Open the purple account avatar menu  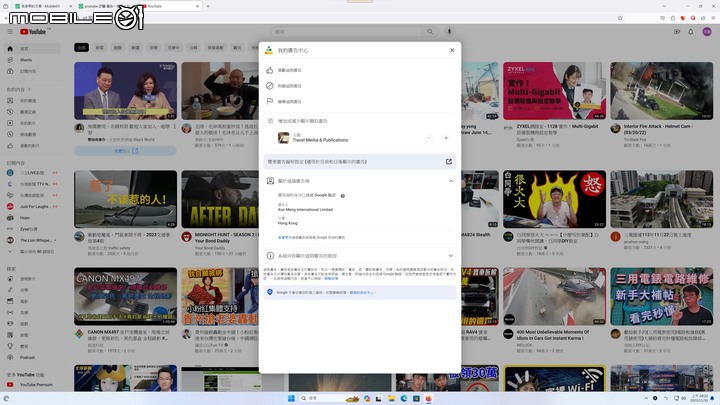coord(707,32)
